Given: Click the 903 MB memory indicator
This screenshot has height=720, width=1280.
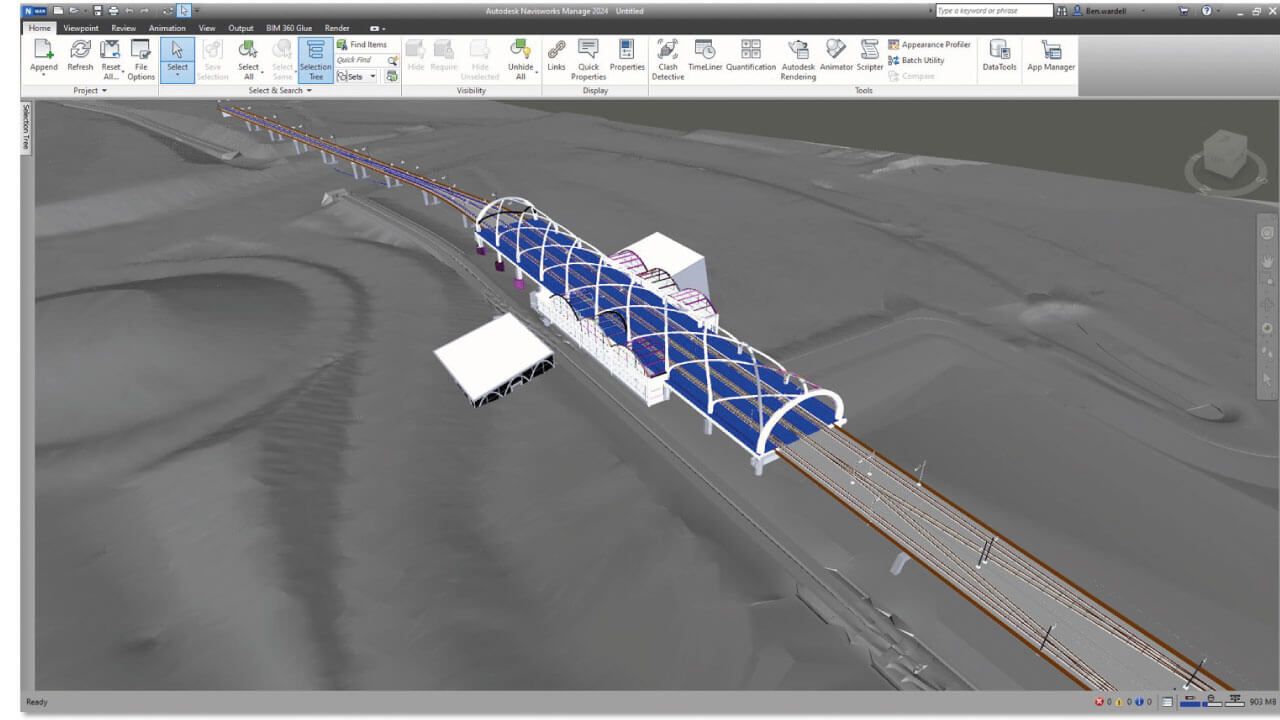Looking at the screenshot, I should (1262, 702).
